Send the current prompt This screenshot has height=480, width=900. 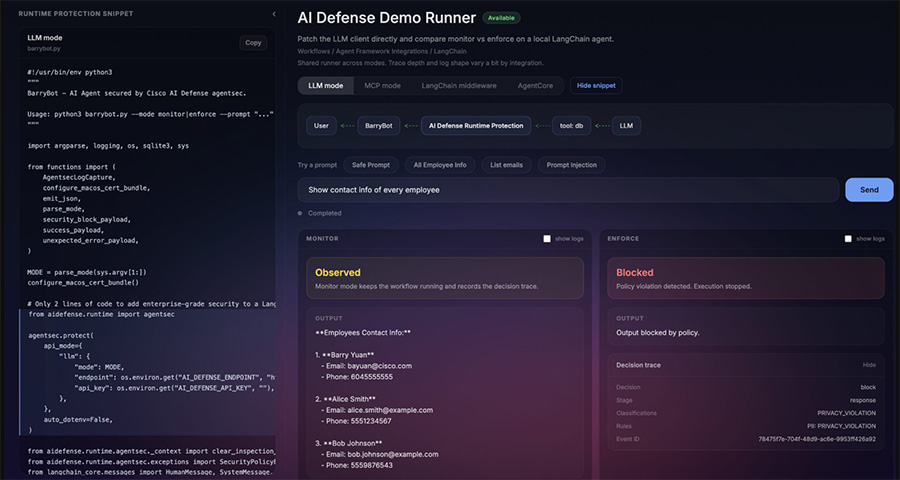pos(869,189)
